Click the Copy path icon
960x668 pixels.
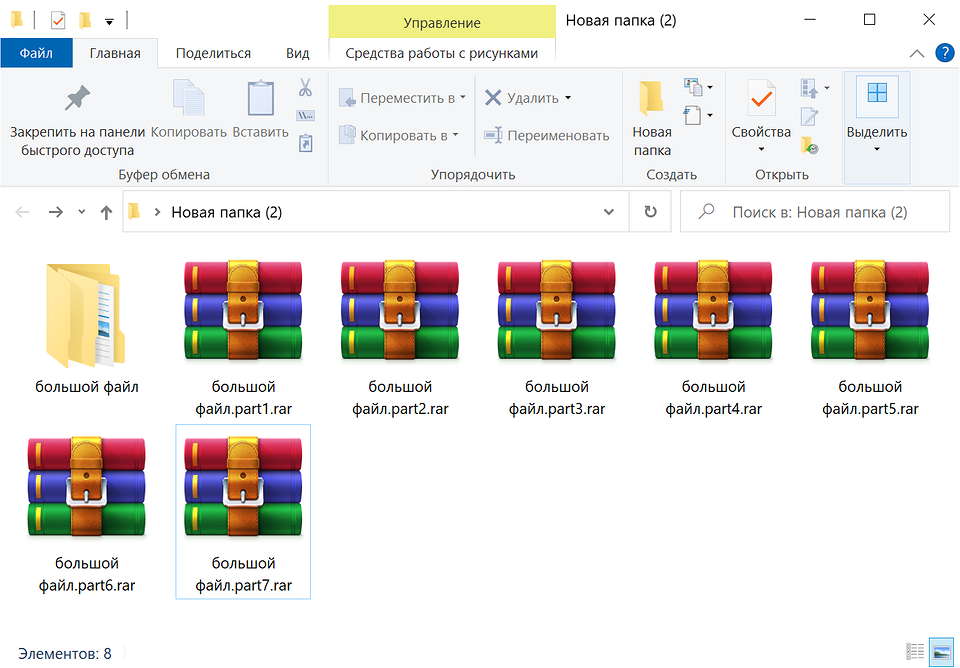click(x=305, y=116)
